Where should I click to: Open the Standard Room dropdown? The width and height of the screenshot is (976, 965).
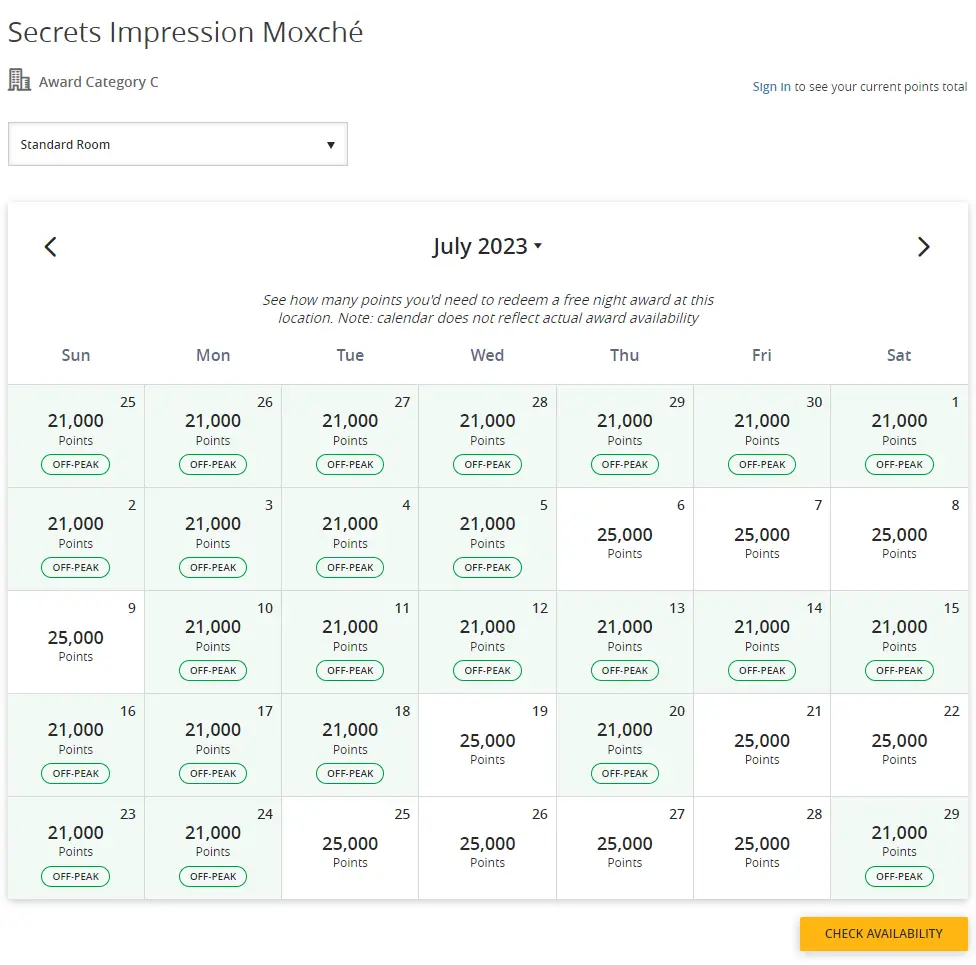[178, 144]
